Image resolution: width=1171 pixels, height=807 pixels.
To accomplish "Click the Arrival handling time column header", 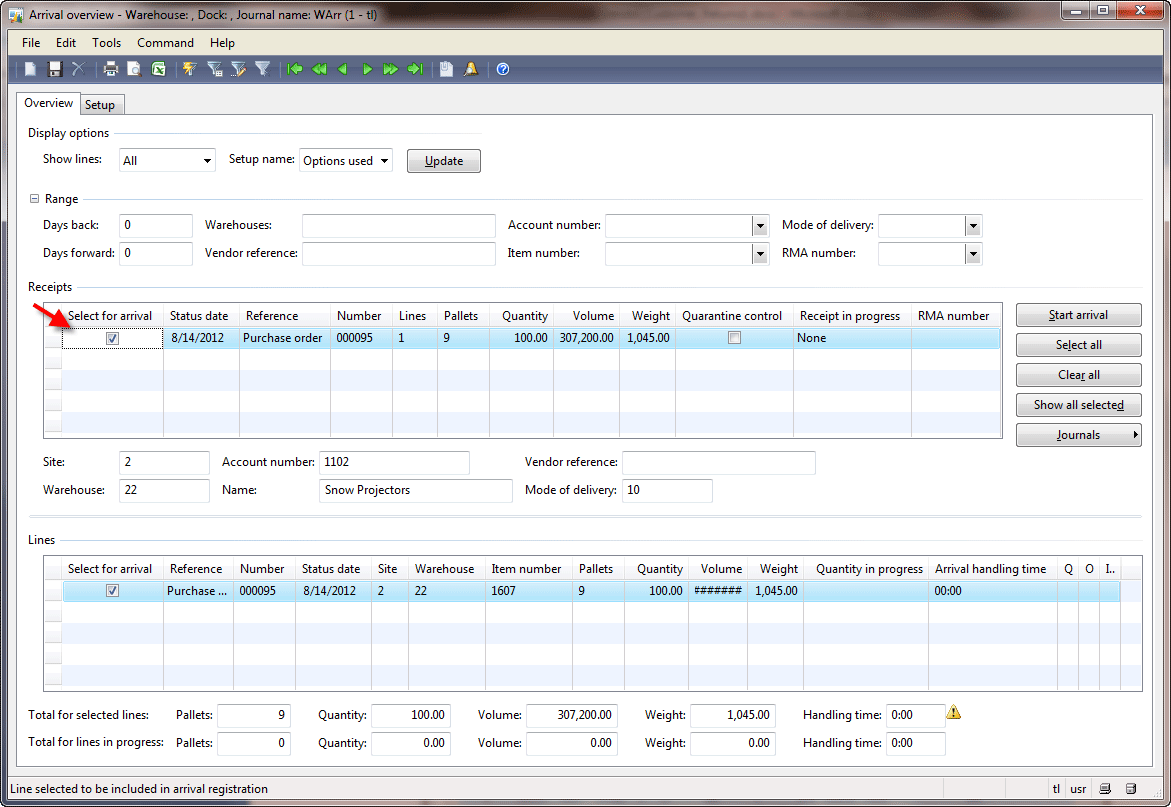I will (991, 569).
